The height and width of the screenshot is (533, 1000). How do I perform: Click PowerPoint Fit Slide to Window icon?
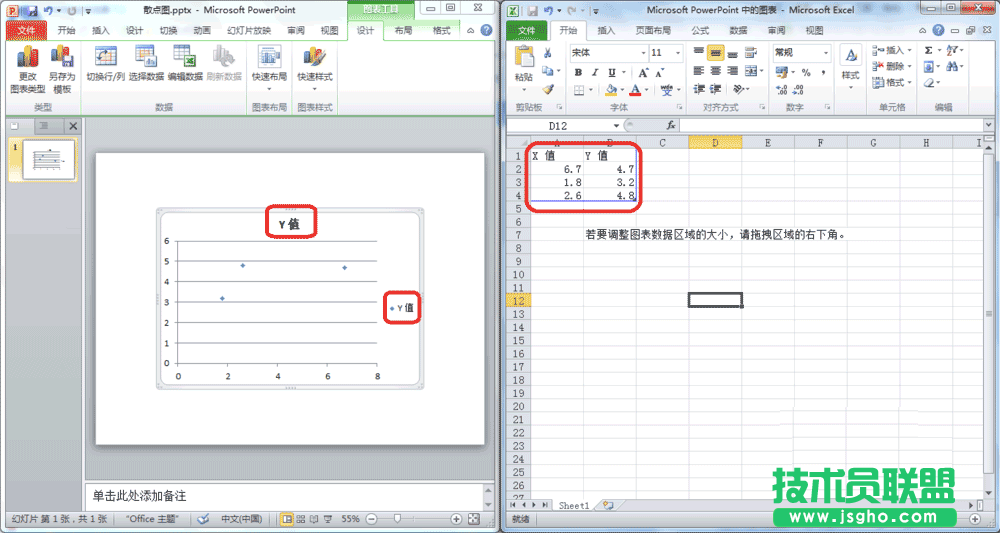[x=474, y=519]
